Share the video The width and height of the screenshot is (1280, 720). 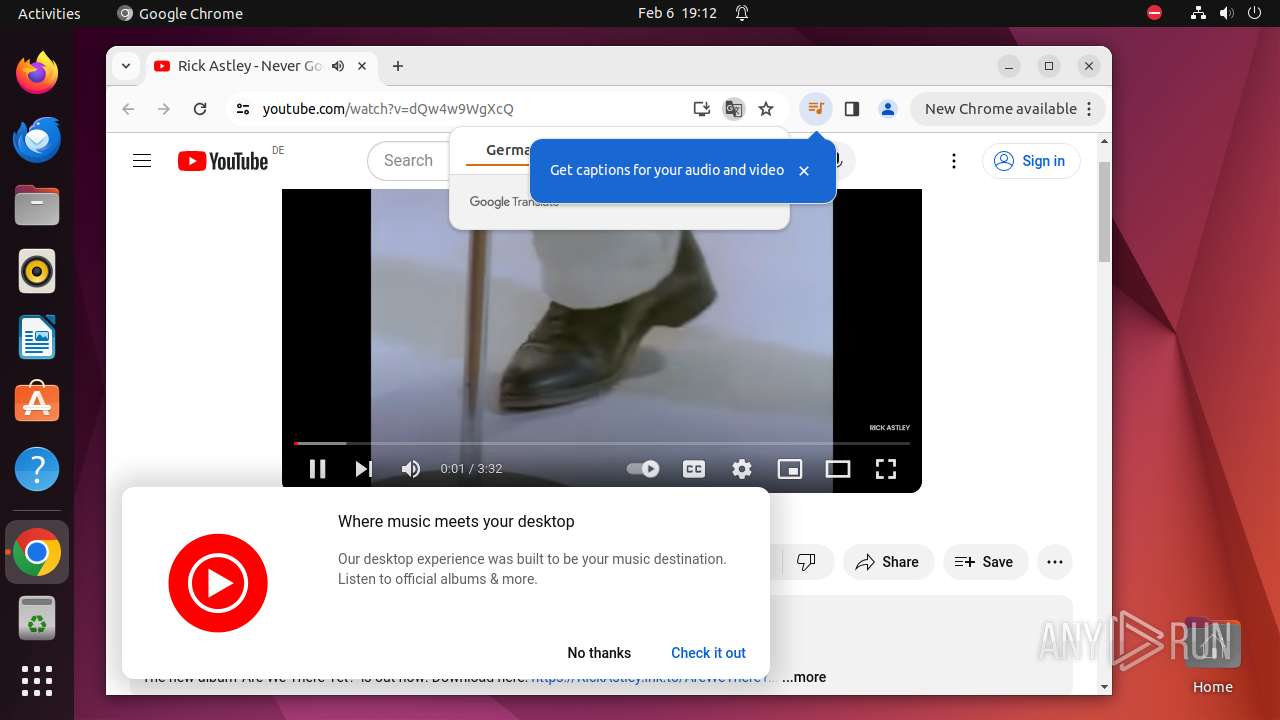point(888,562)
